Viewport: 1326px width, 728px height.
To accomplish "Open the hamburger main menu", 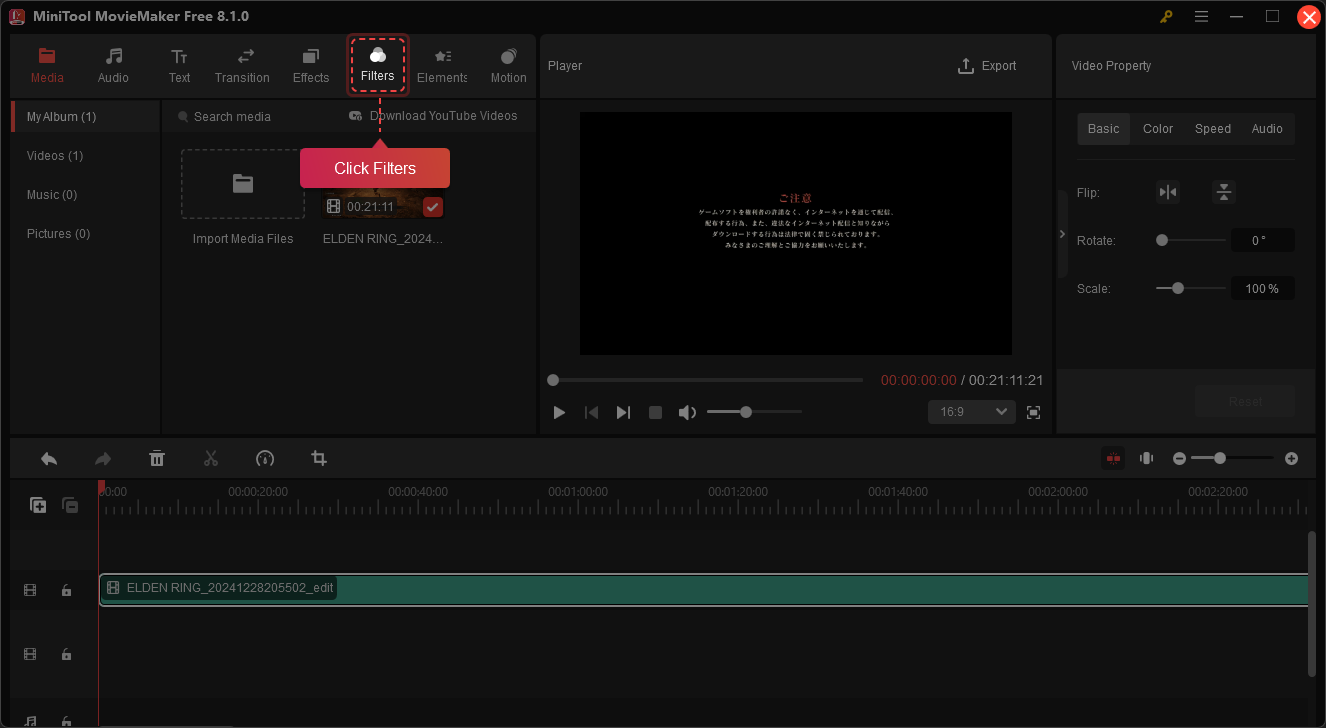I will coord(1201,16).
